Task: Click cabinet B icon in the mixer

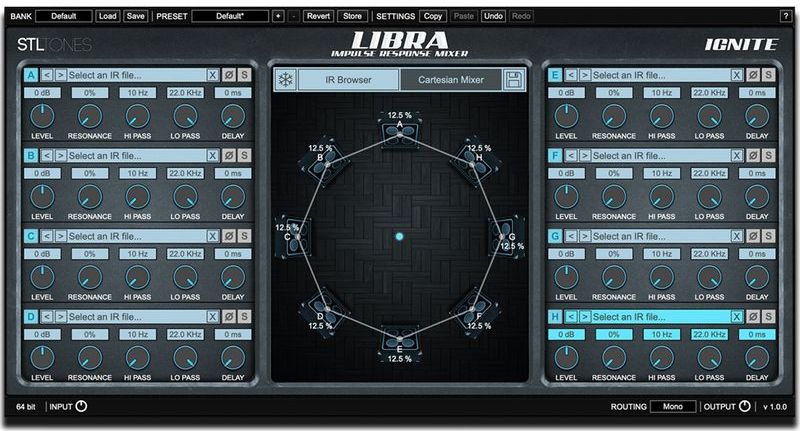Action: tap(324, 163)
